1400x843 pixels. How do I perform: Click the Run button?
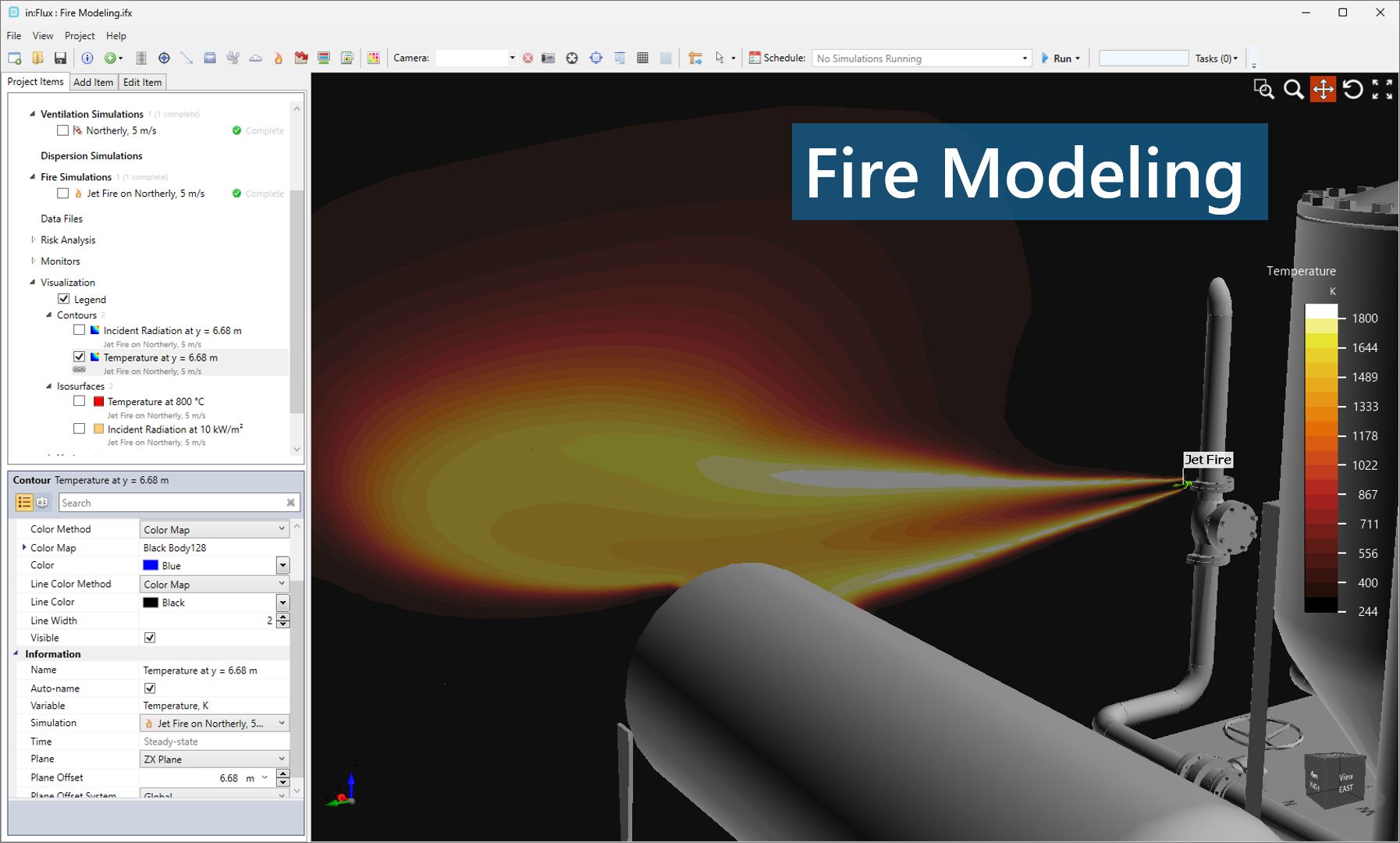click(x=1061, y=59)
